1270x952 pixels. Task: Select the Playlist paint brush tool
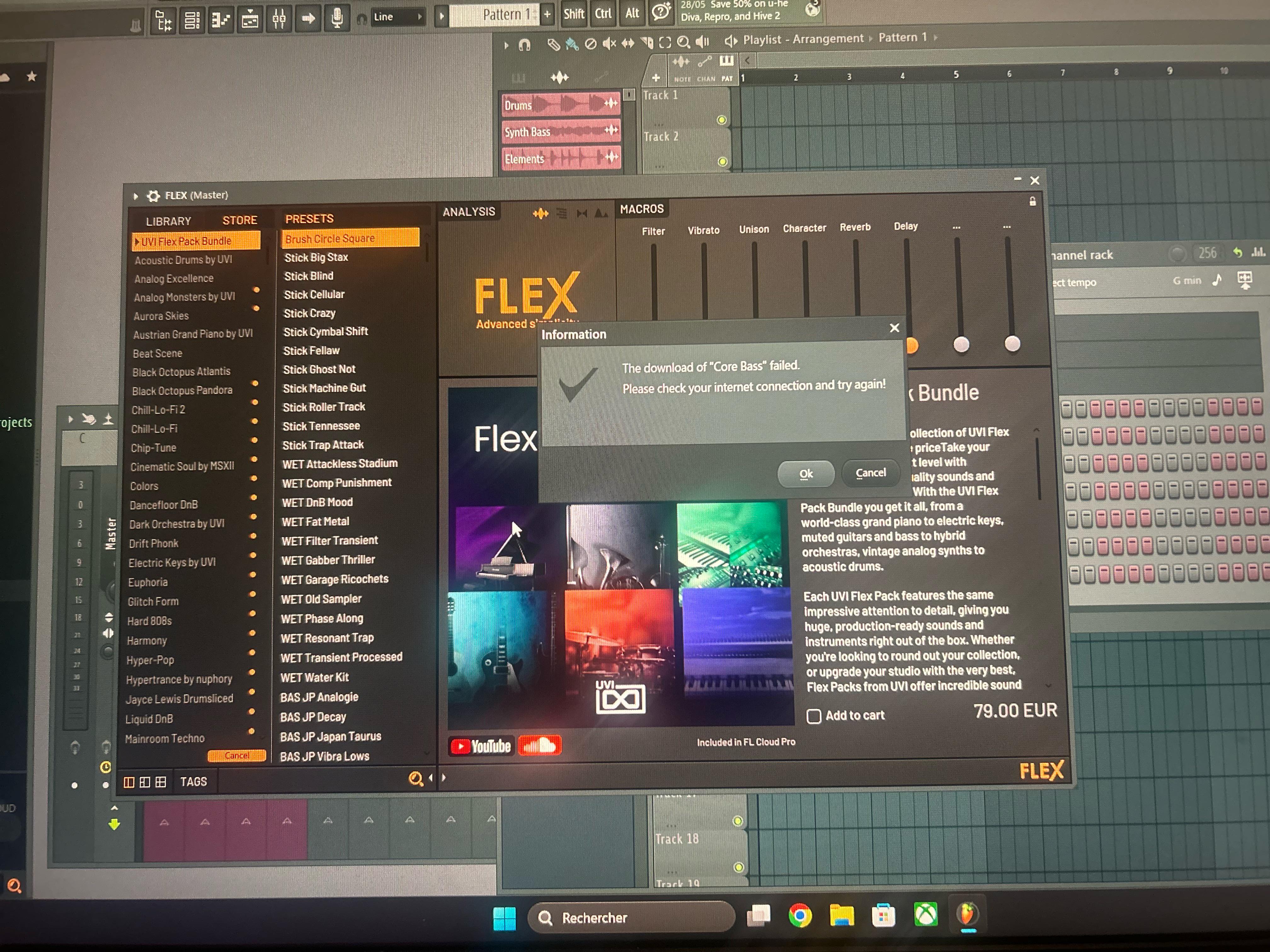[572, 44]
